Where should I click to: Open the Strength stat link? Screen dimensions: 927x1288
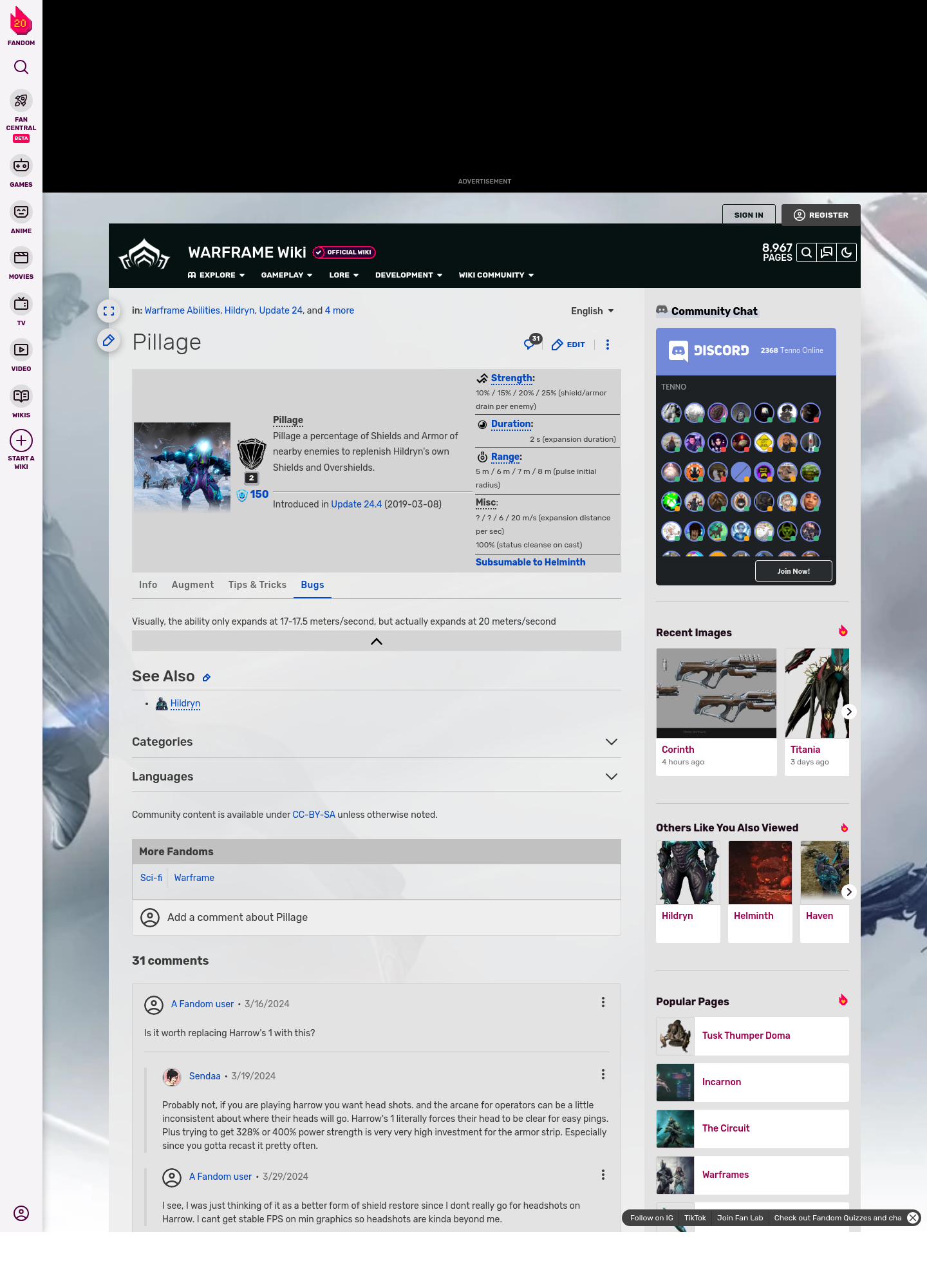point(512,378)
